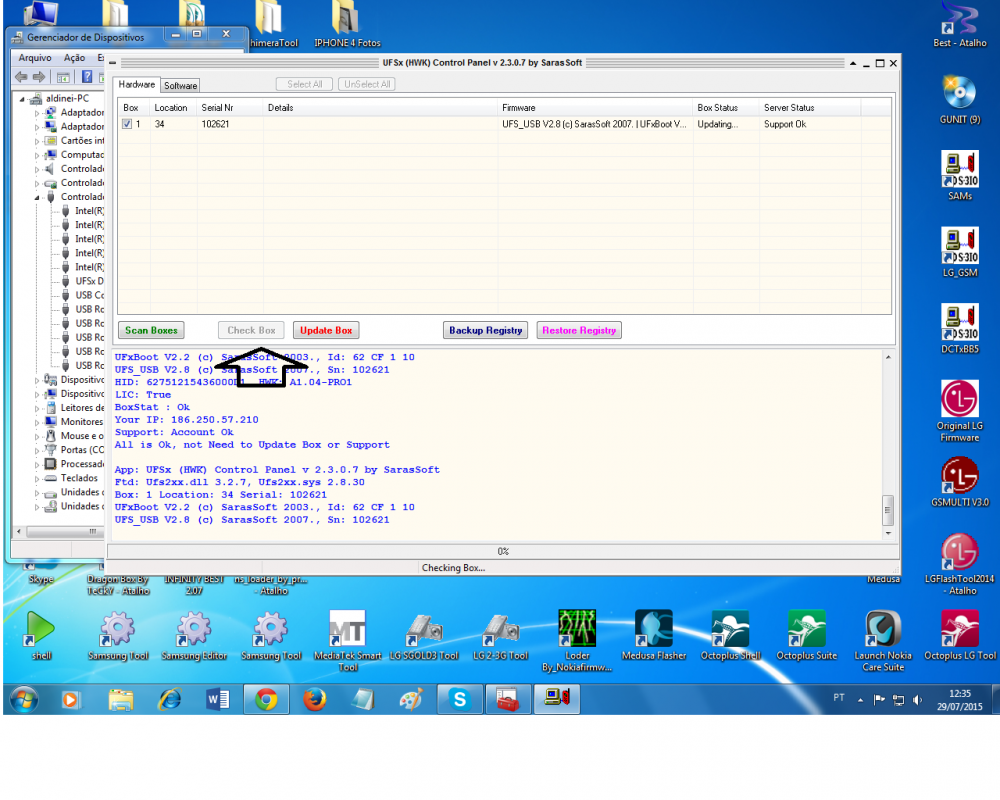This screenshot has height=800, width=1000.
Task: Switch to the Hardware tab
Action: [x=136, y=84]
